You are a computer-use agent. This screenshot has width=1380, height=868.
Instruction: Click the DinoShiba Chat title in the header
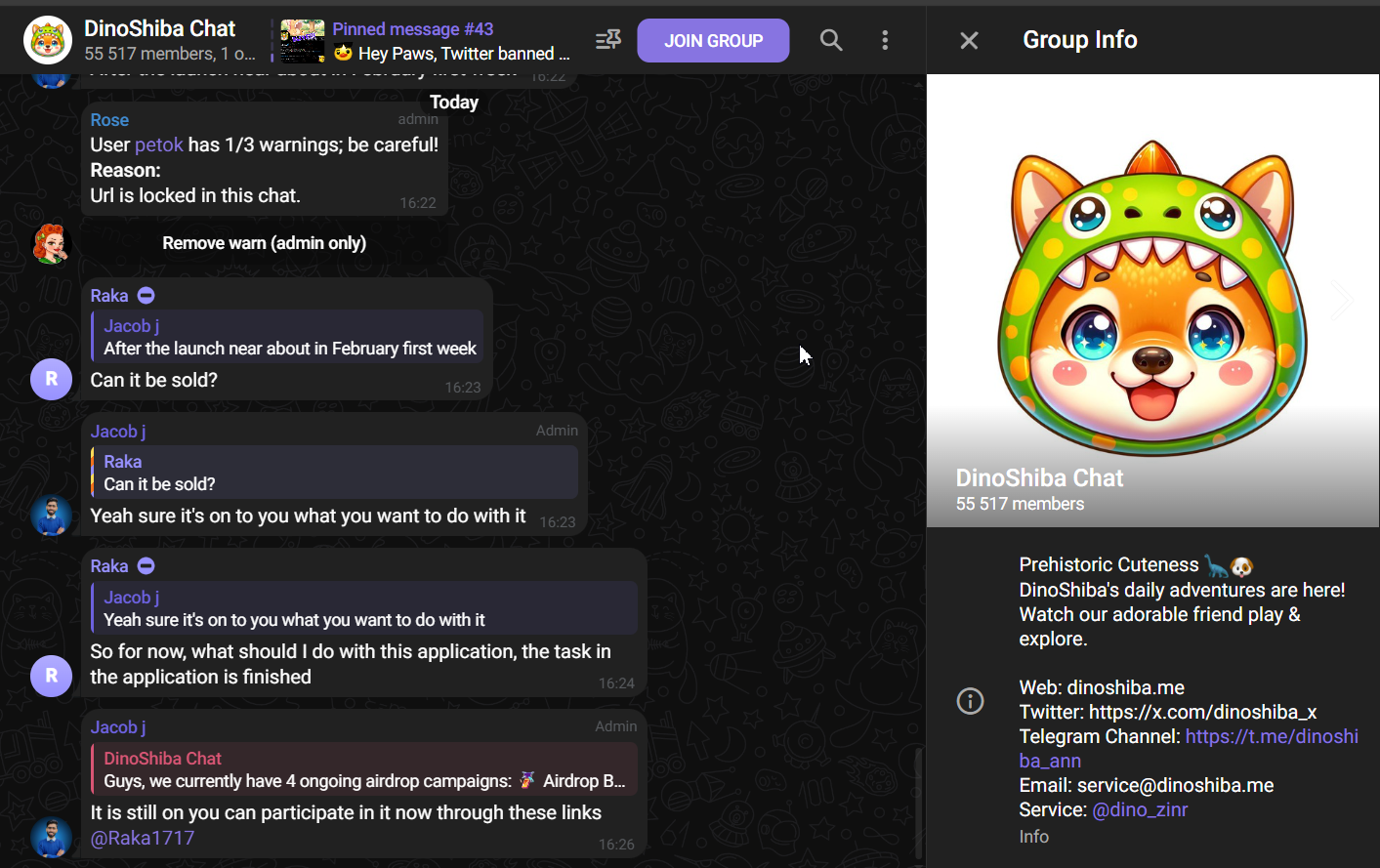[160, 28]
